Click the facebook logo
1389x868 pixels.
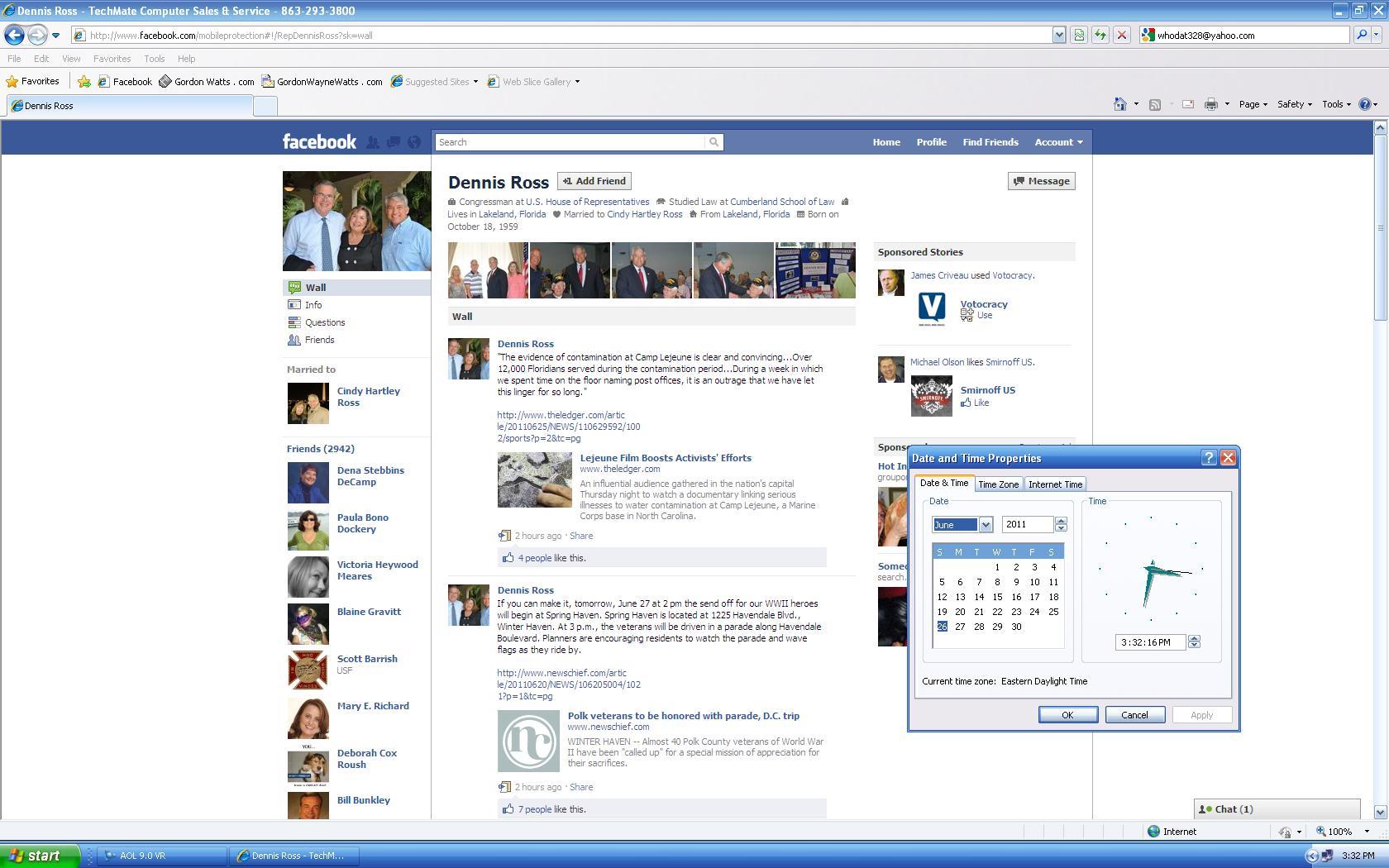[319, 141]
